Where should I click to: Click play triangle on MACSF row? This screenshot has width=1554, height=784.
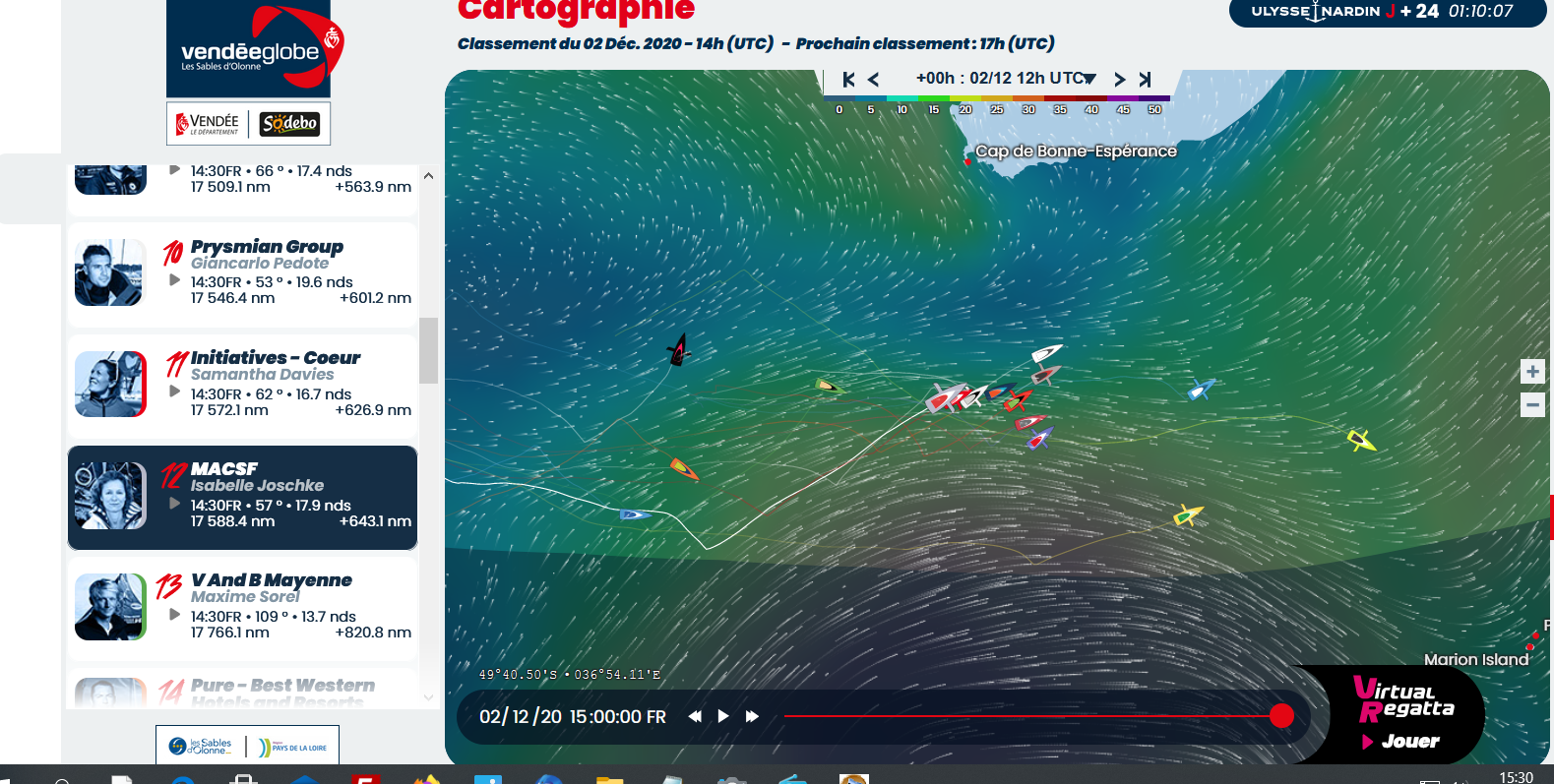[174, 504]
